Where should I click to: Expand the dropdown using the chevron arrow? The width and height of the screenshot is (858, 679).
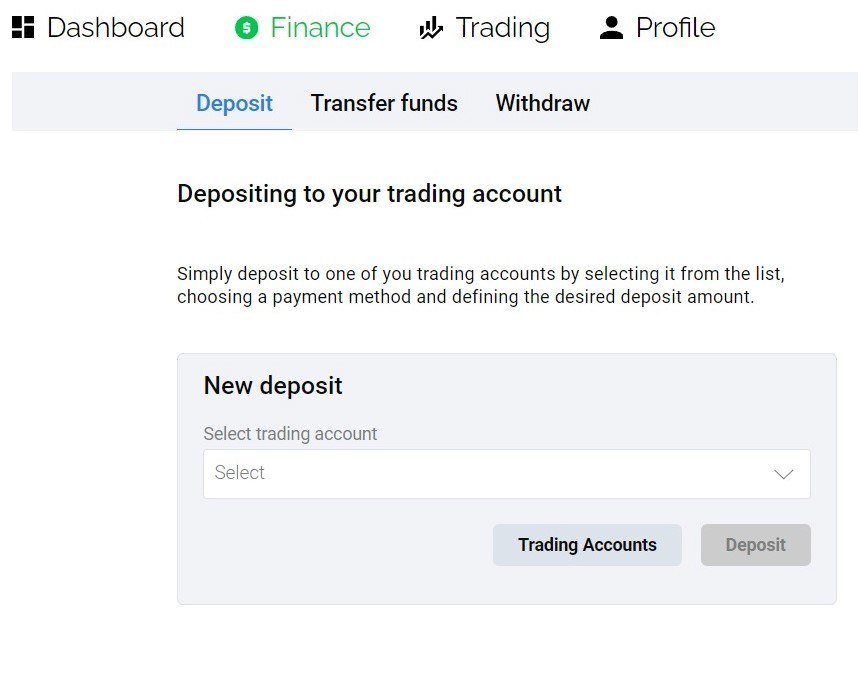pos(784,474)
